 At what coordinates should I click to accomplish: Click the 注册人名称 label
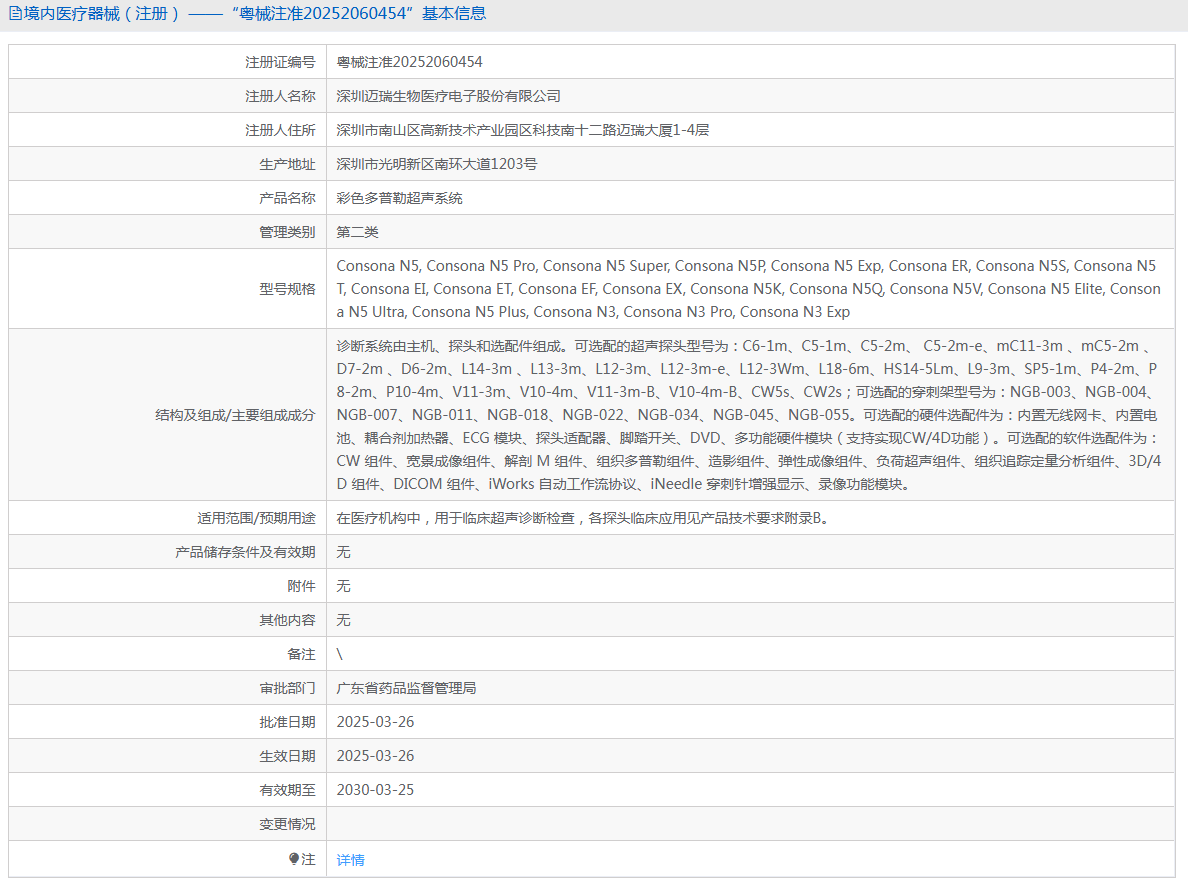[x=280, y=96]
